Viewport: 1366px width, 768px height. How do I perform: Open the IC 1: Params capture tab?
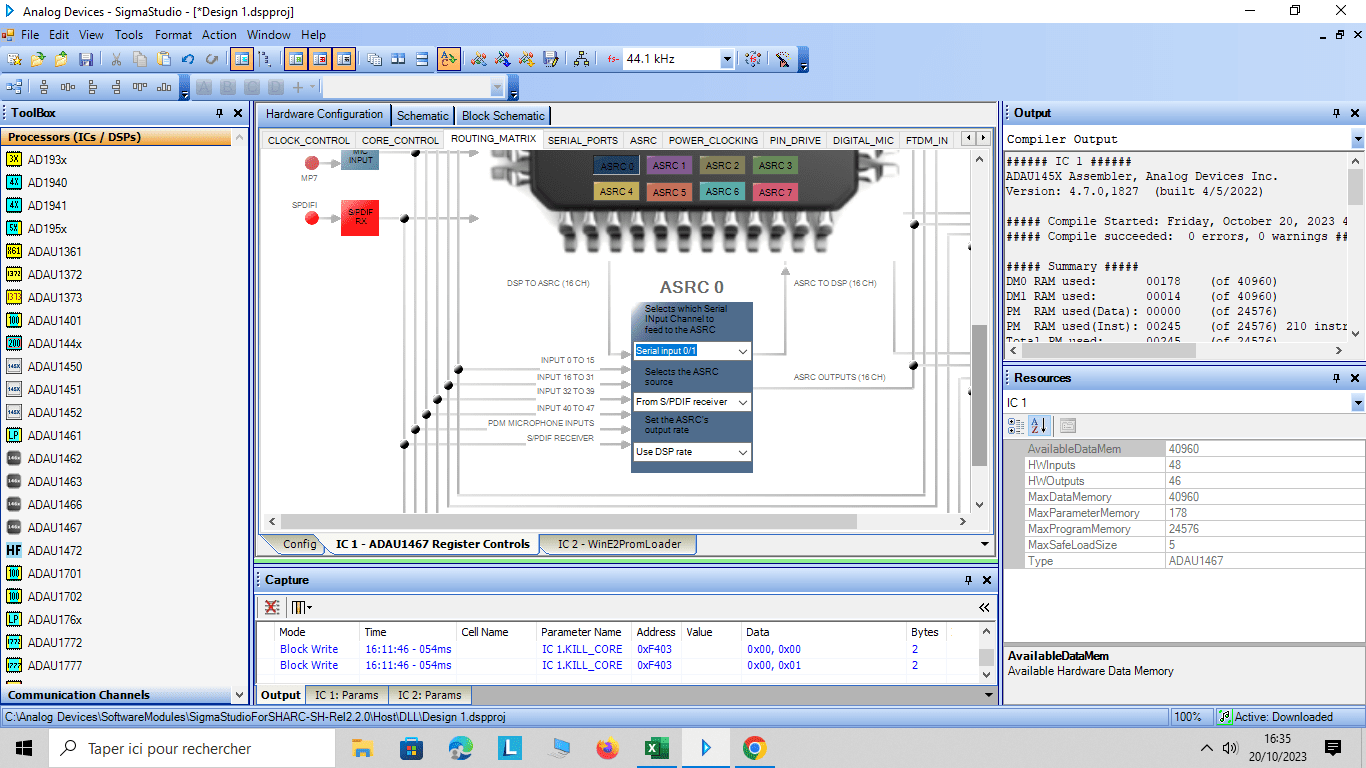pyautogui.click(x=346, y=695)
